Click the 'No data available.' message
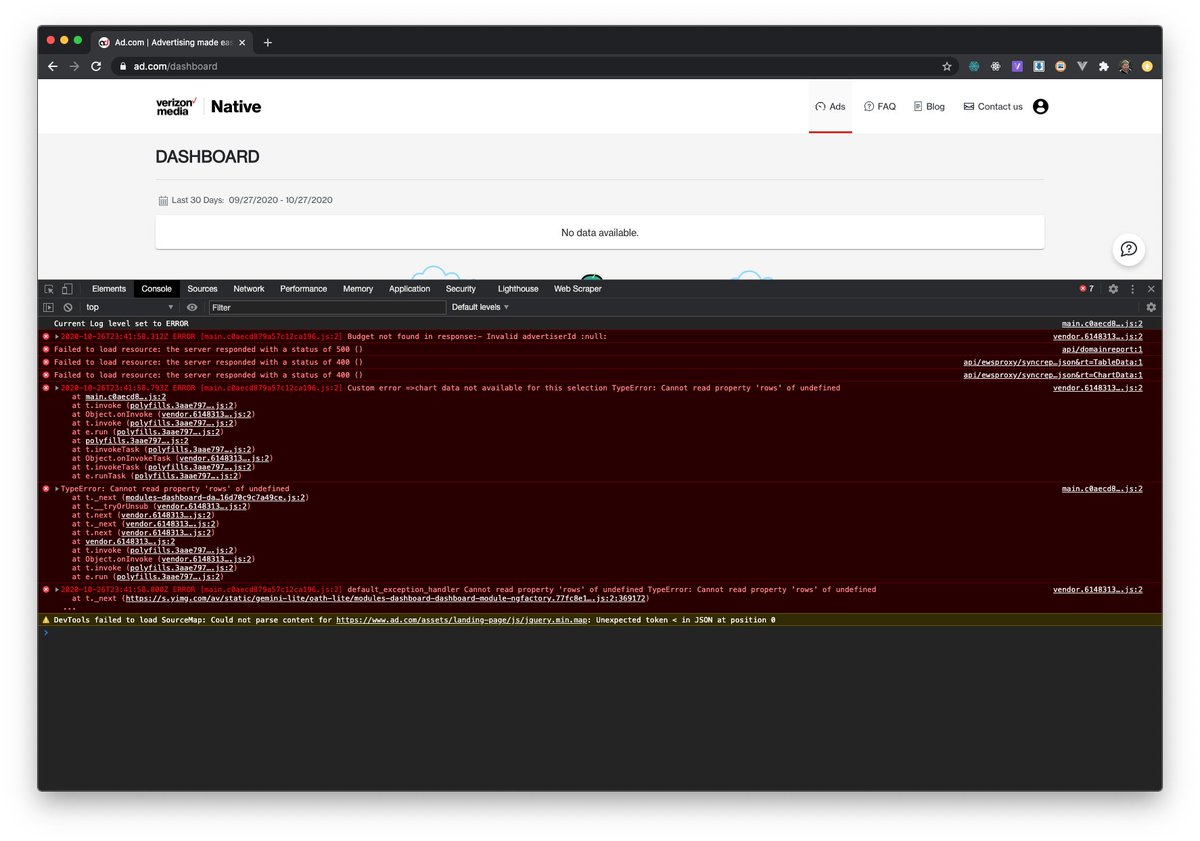 [x=599, y=232]
